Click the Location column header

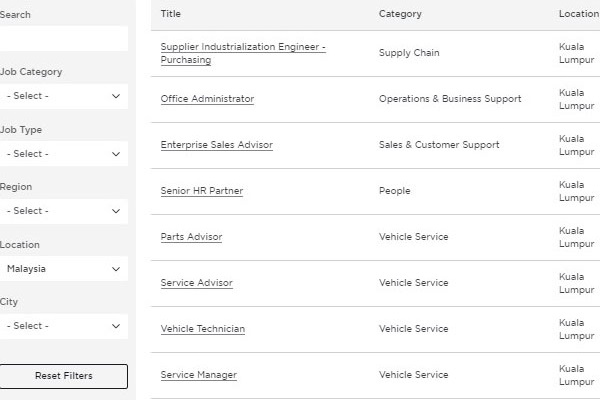578,14
